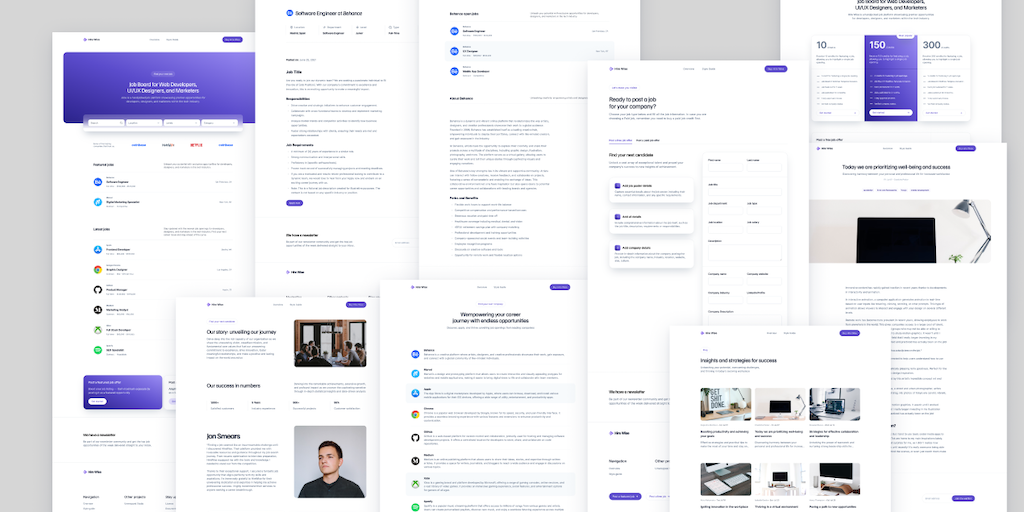Click Xbox icon in companies list page

tap(415, 484)
